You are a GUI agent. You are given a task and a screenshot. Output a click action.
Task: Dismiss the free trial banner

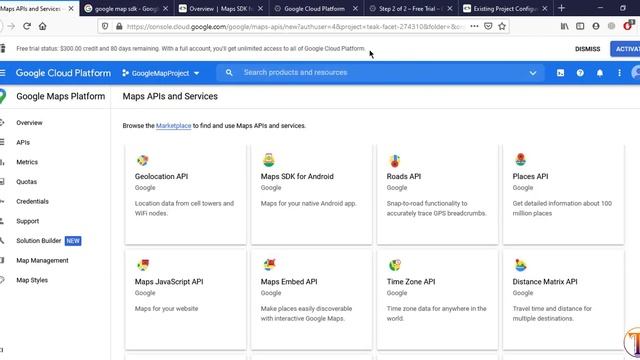click(x=587, y=49)
